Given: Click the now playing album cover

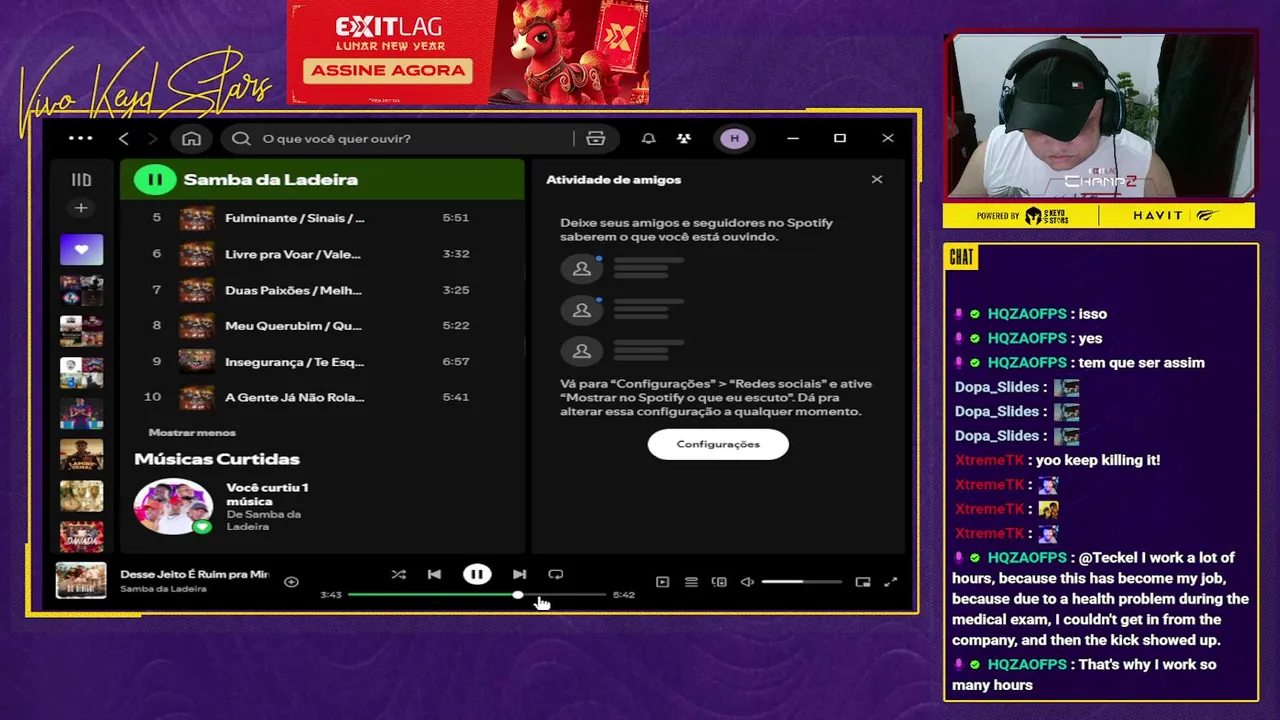Looking at the screenshot, I should coord(81,580).
